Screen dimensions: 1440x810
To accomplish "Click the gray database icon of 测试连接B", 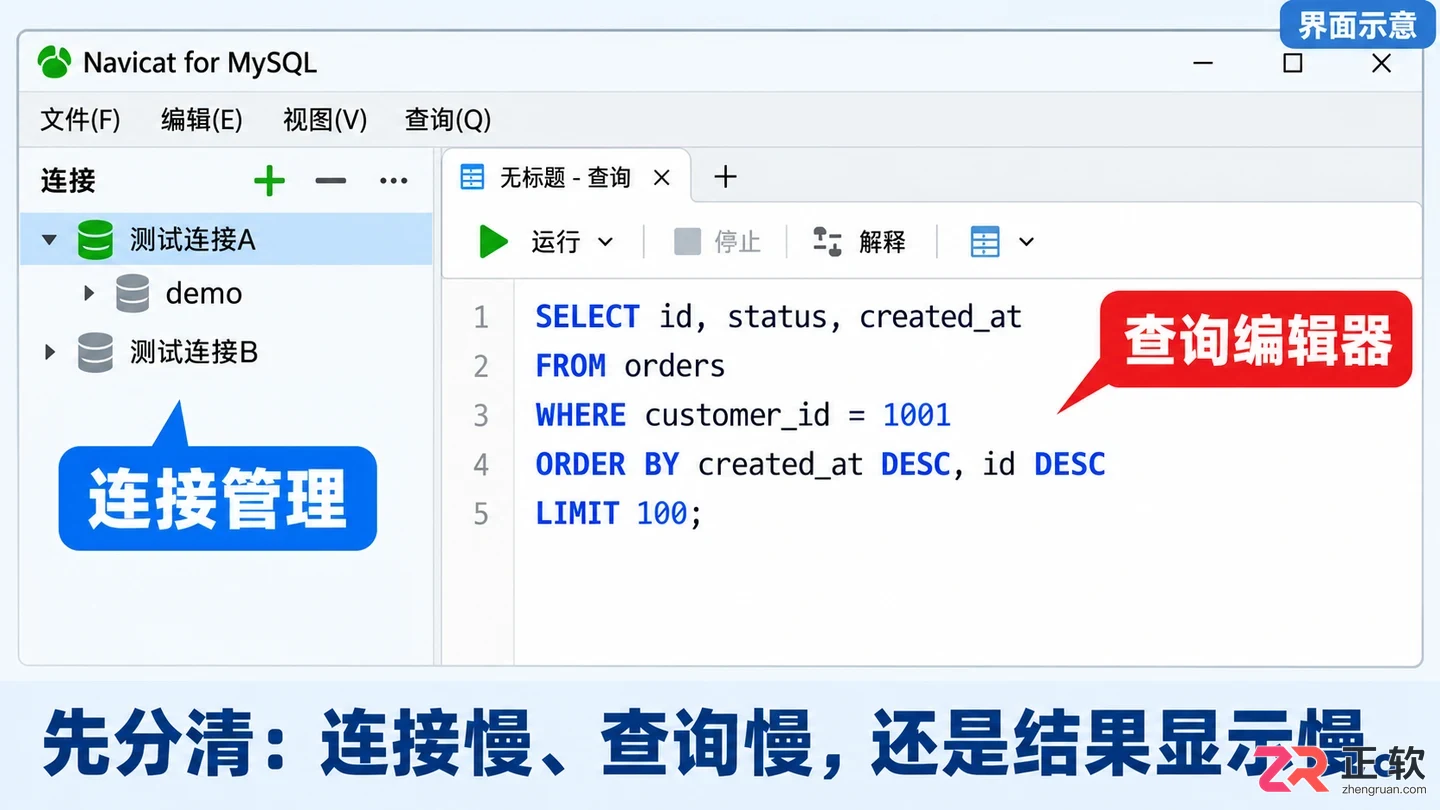I will pos(95,352).
